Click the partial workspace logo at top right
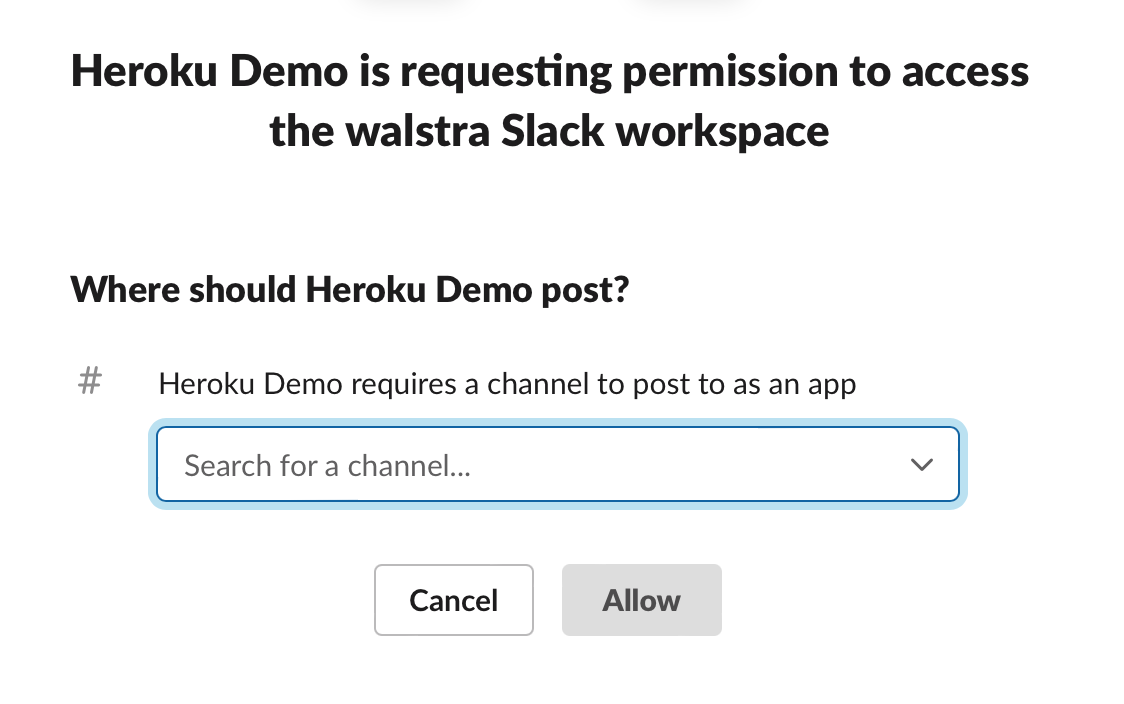 692,6
